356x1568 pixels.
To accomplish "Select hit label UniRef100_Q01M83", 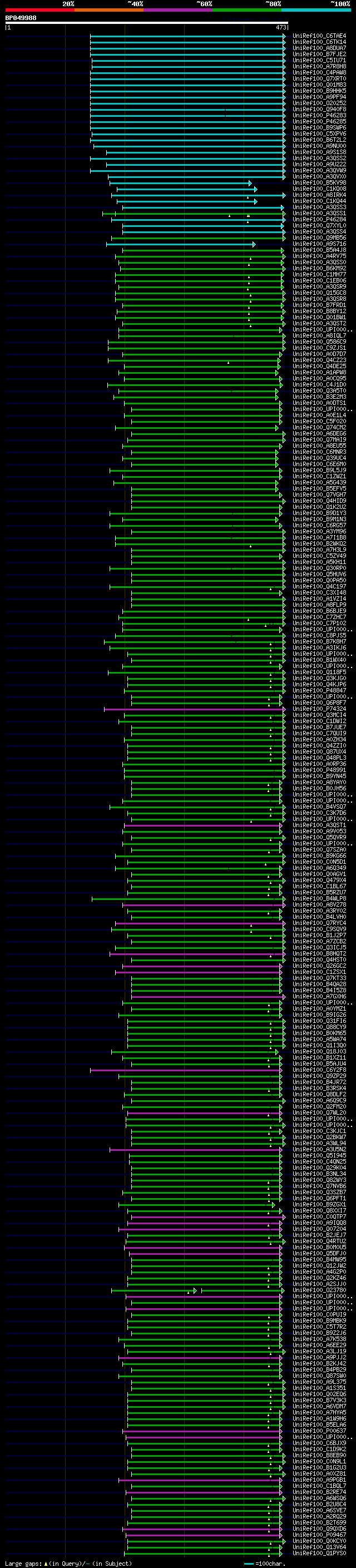I will [319, 85].
